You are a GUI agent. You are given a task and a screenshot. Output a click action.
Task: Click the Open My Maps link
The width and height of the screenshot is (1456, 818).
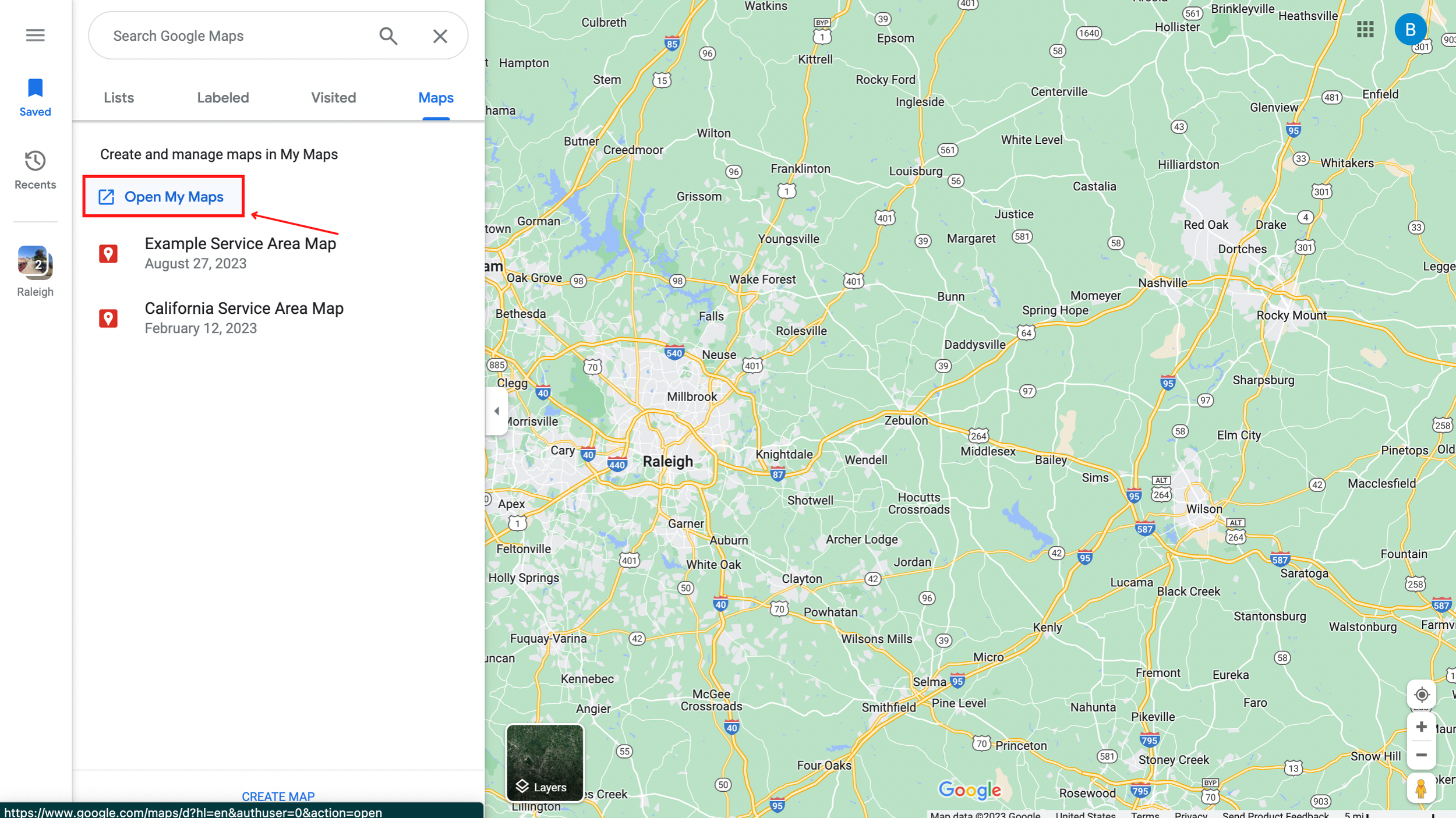click(x=163, y=197)
